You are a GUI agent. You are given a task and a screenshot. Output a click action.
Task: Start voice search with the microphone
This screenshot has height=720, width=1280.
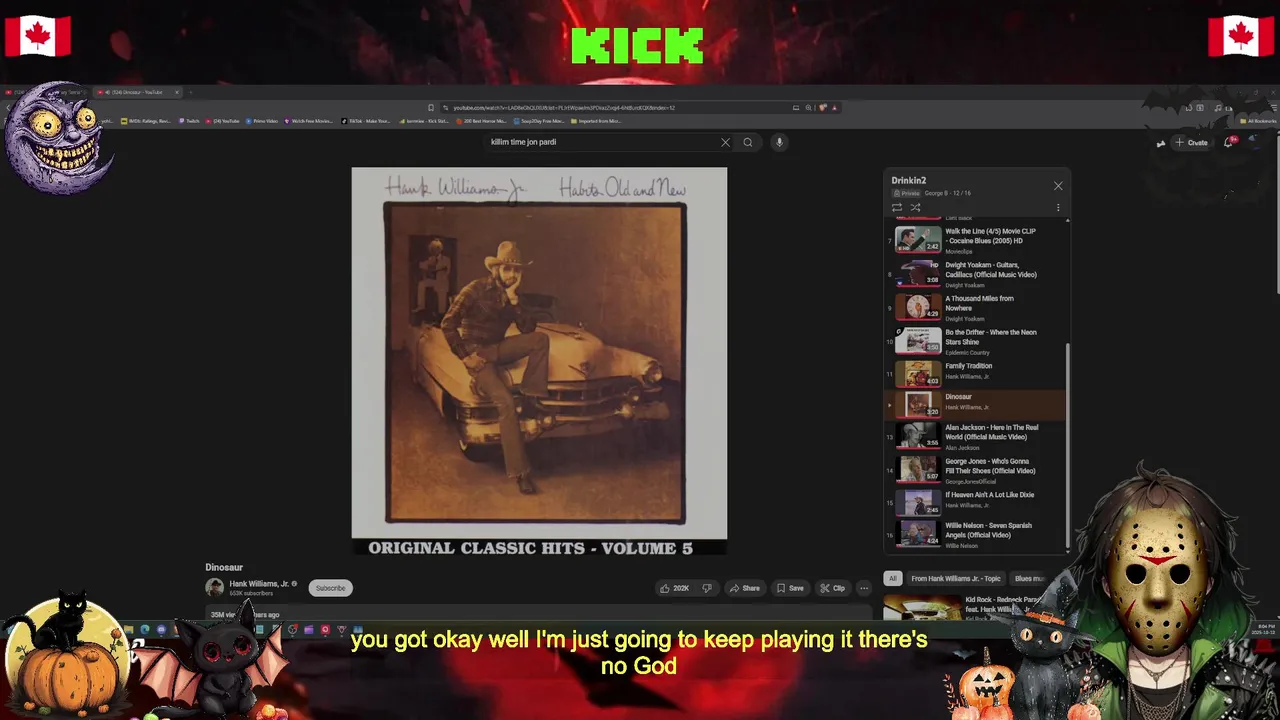click(x=779, y=142)
